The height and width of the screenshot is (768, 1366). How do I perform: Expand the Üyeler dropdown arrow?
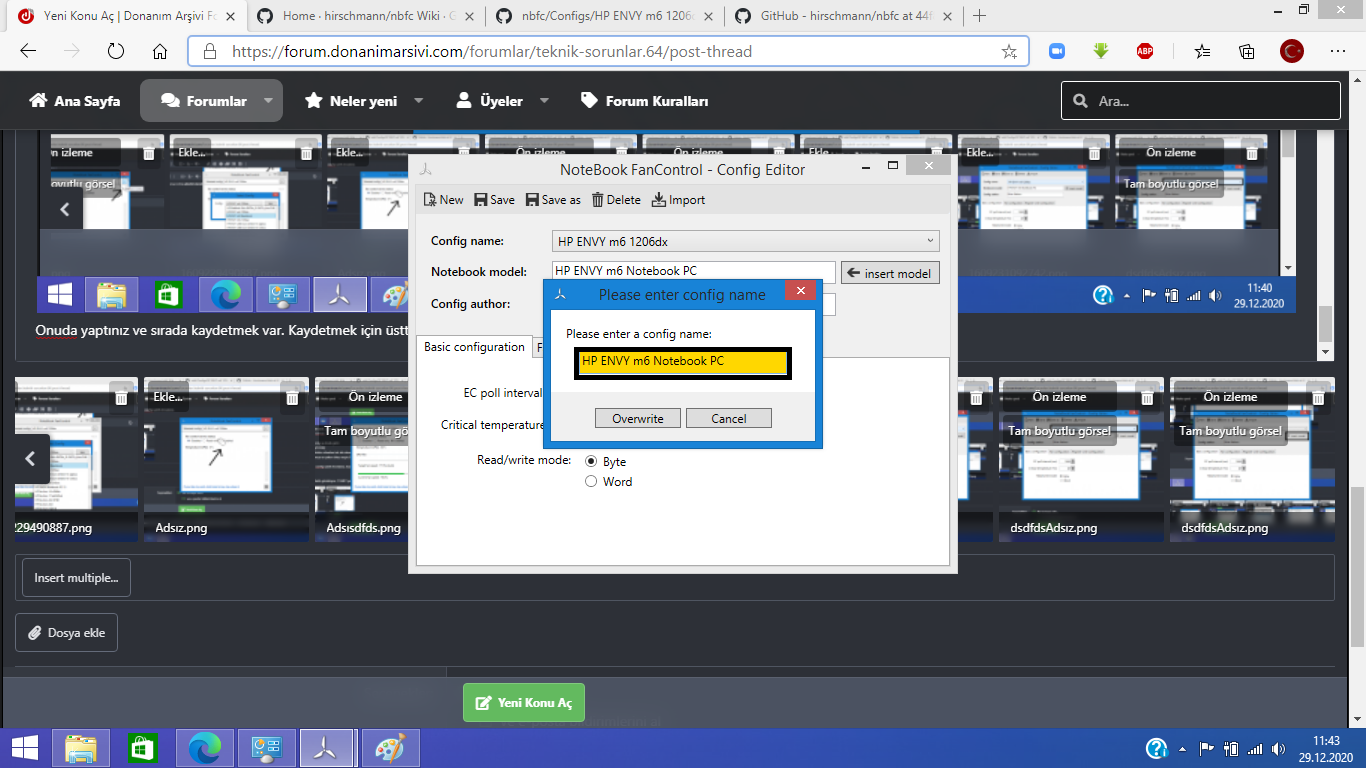coord(544,101)
